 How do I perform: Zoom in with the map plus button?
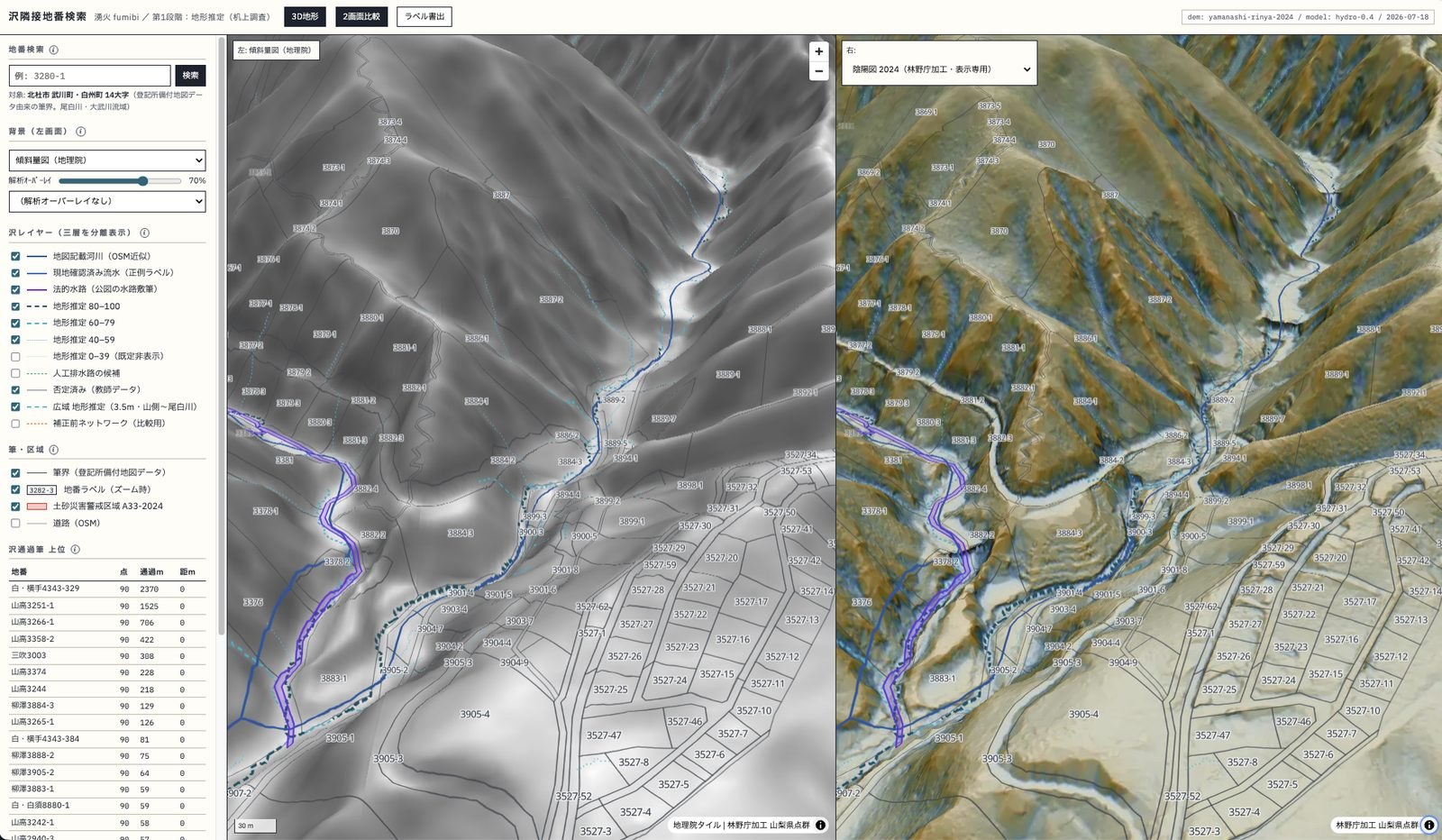(x=818, y=51)
